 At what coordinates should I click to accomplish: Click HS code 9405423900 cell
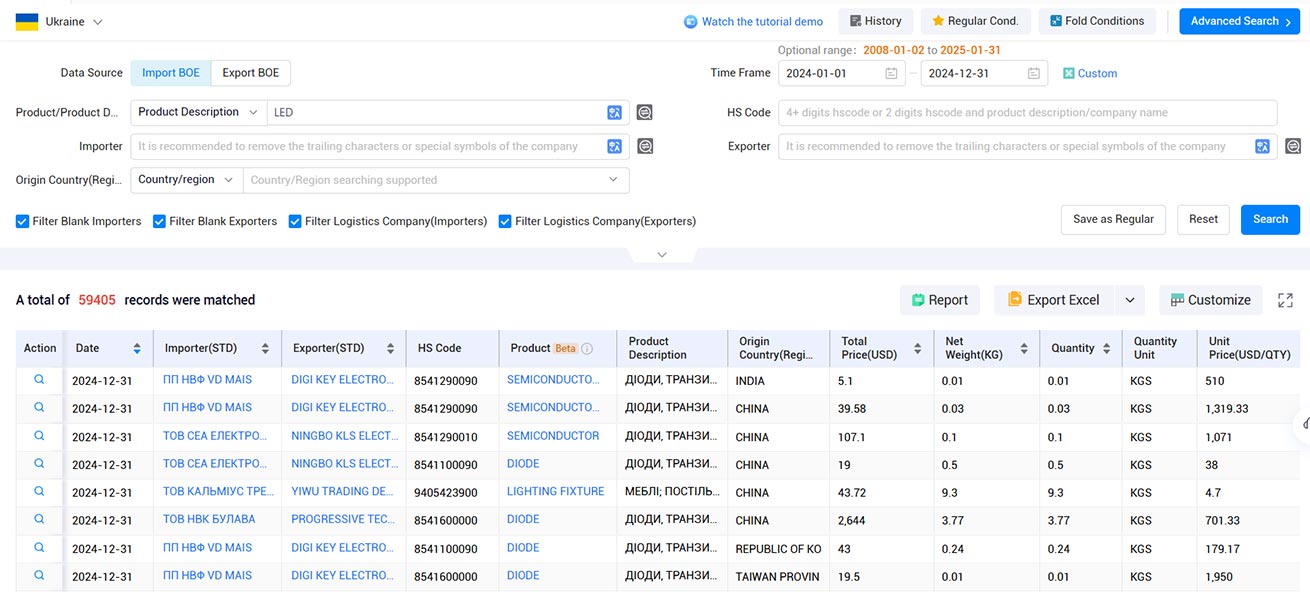(x=446, y=493)
